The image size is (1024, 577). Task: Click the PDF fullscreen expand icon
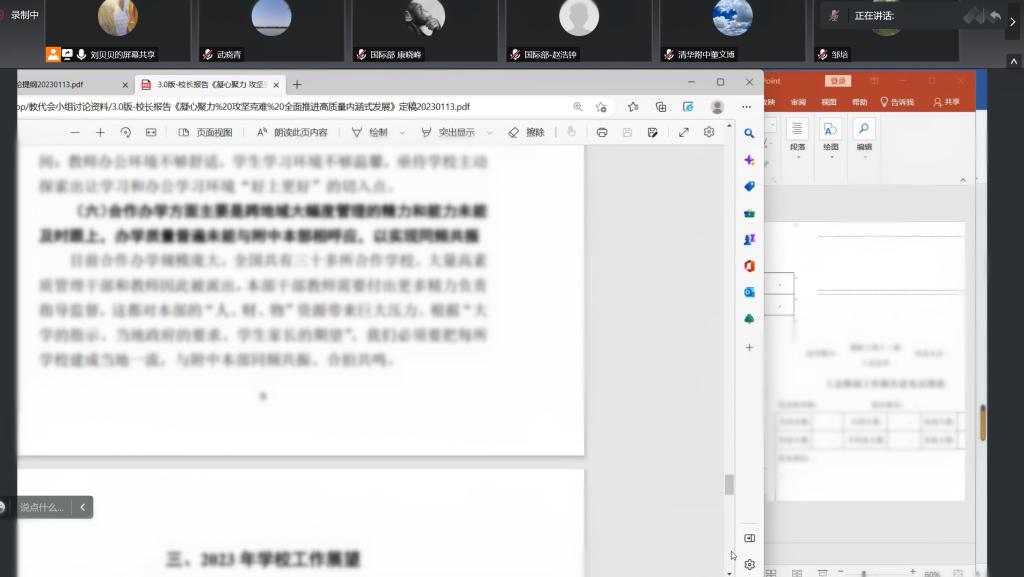pos(684,132)
